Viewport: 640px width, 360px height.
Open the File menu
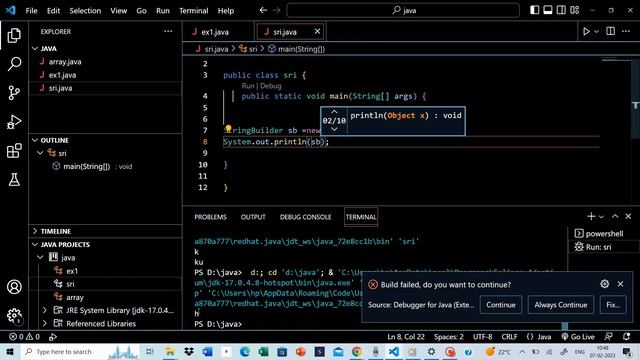coord(31,11)
